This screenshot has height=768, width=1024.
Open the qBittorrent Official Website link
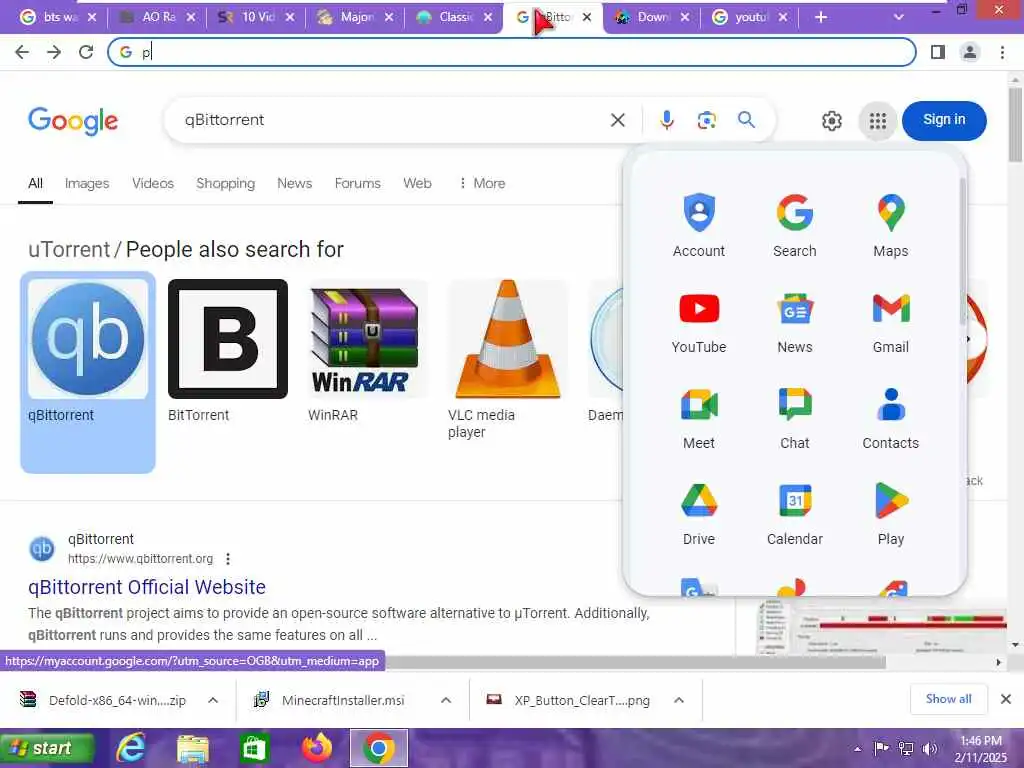(x=147, y=587)
